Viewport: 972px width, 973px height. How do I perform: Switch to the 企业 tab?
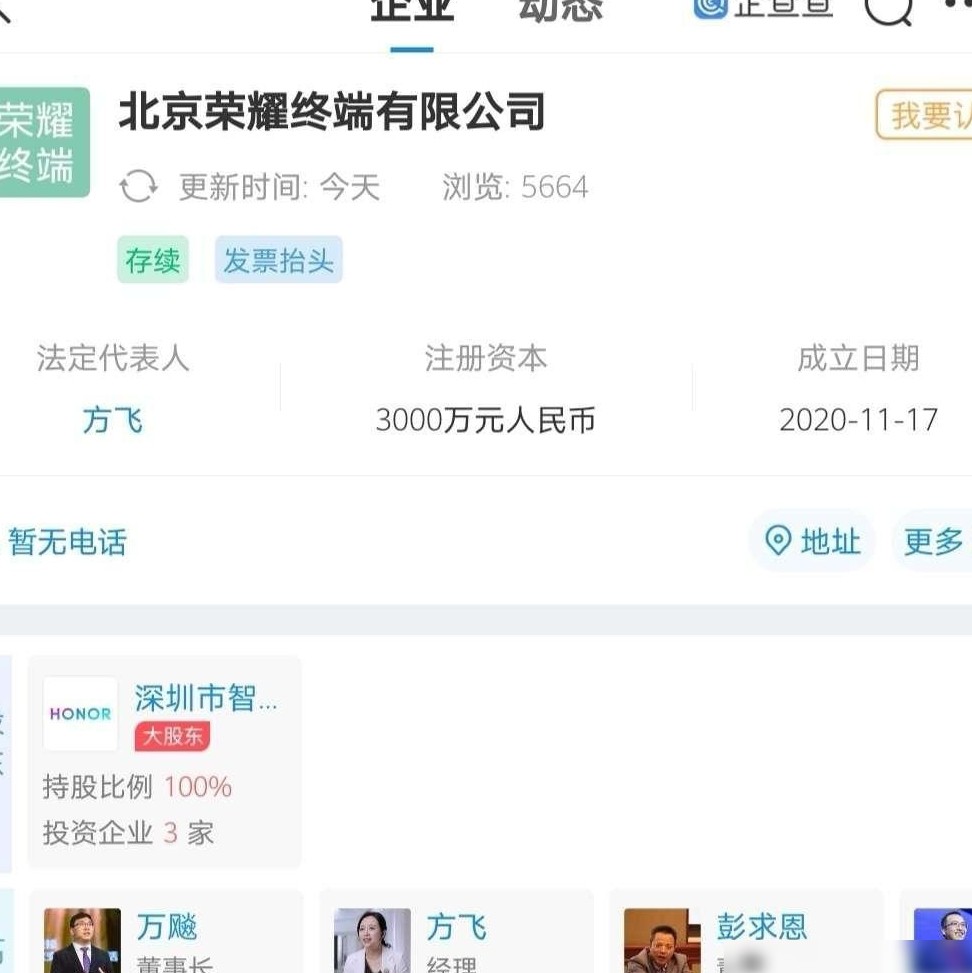click(x=412, y=11)
